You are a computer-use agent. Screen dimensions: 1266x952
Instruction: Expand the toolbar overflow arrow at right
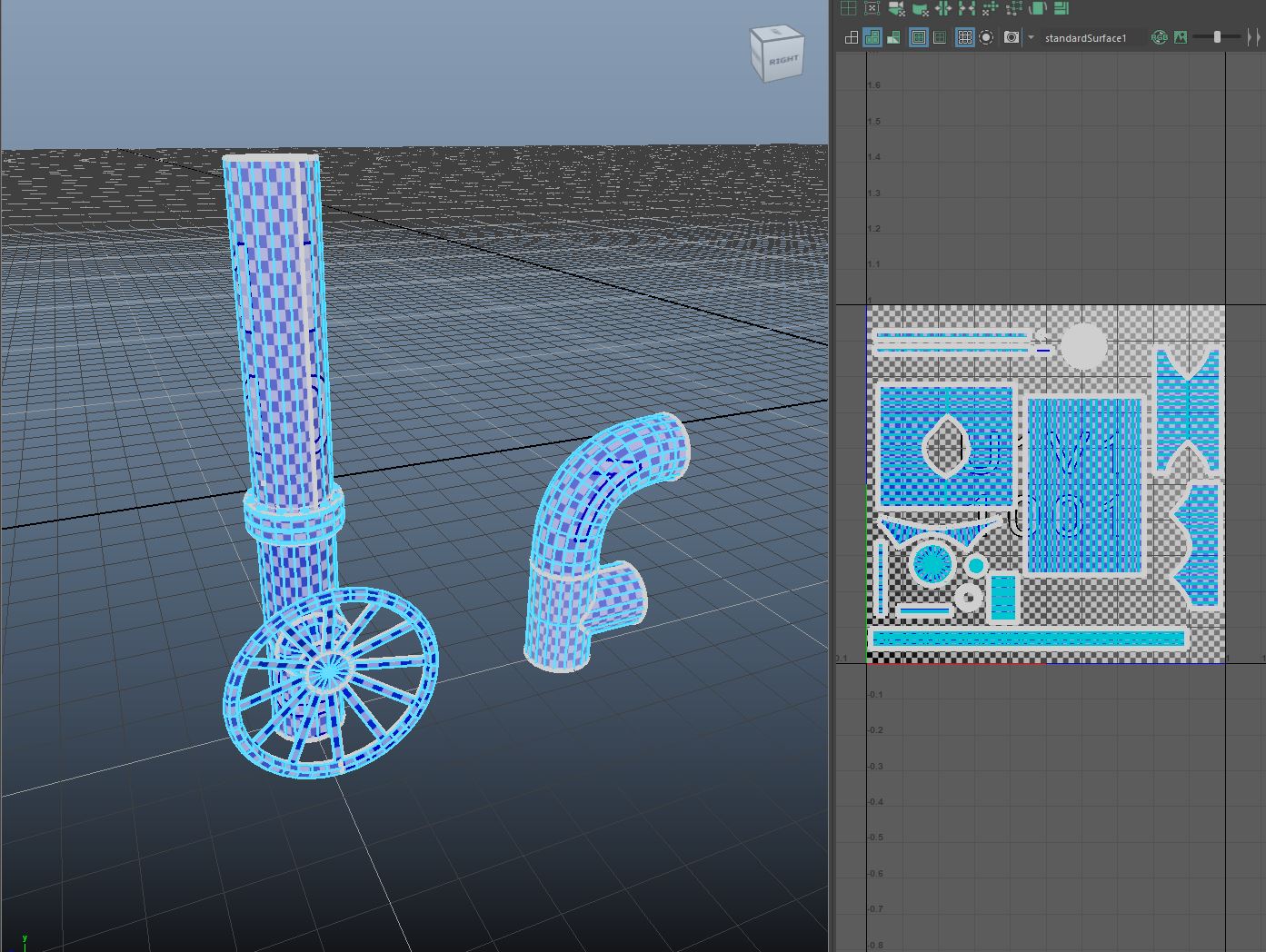coord(1259,37)
